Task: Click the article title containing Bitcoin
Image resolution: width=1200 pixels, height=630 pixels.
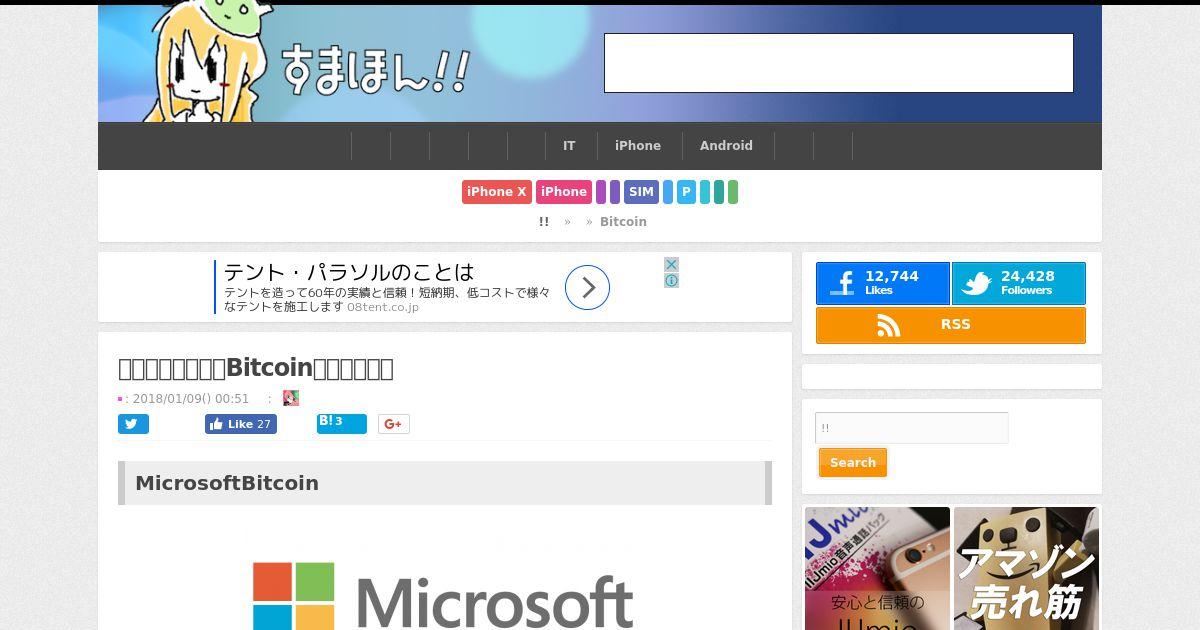Action: point(256,368)
